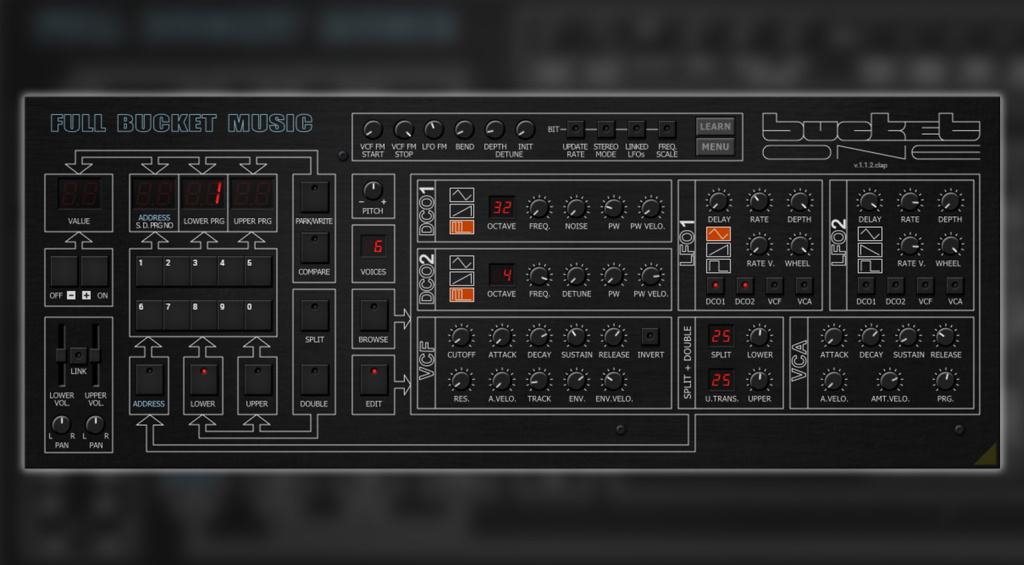Toggle the VCF INVERT switch
1024x565 pixels.
click(650, 336)
